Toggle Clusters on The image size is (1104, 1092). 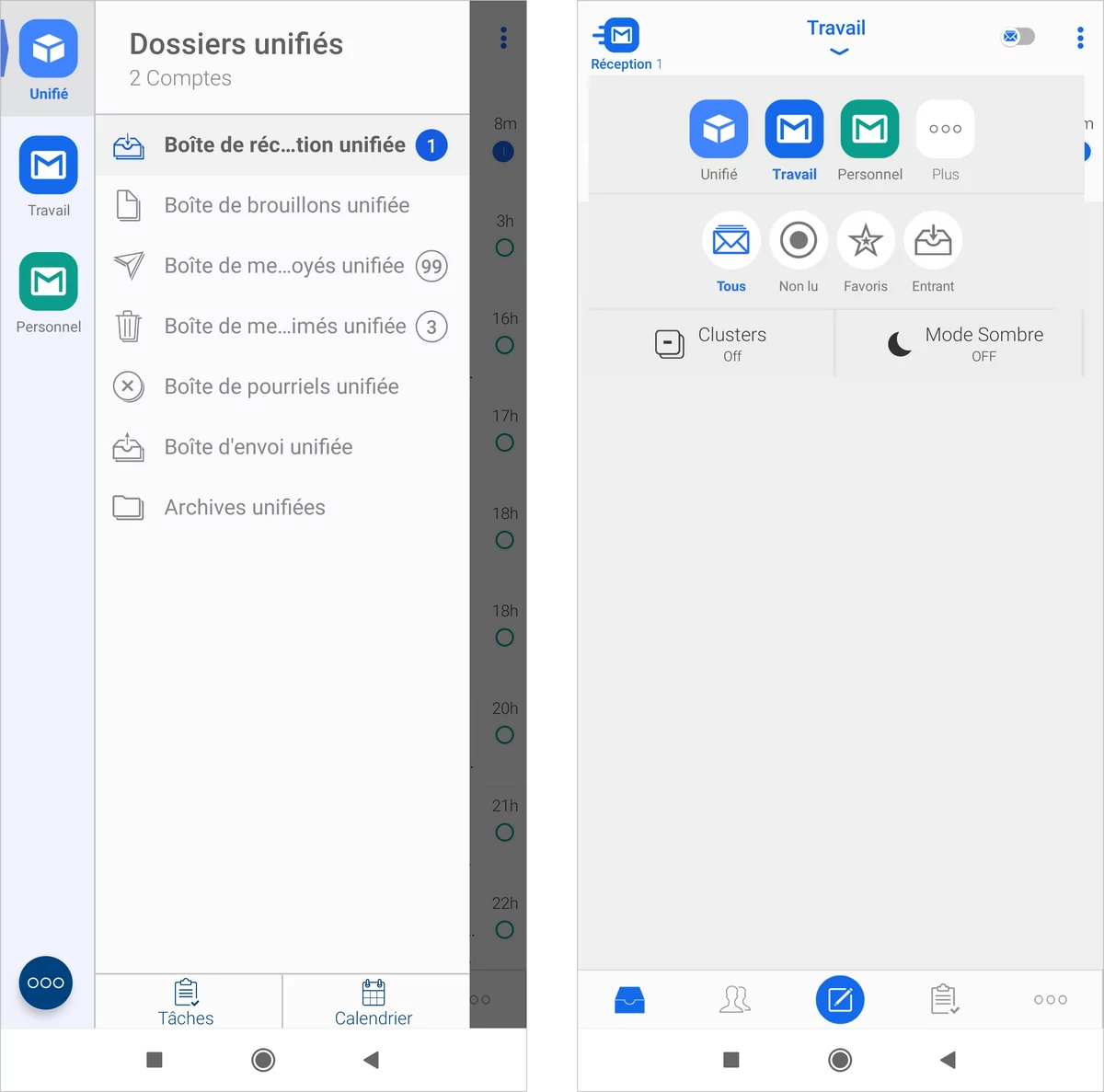point(711,344)
